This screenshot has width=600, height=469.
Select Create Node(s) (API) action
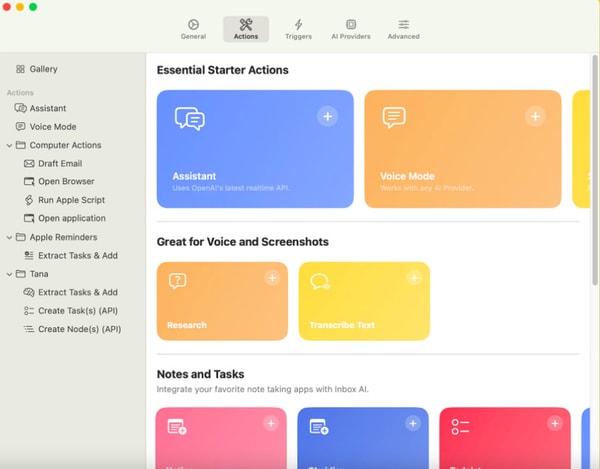pyautogui.click(x=79, y=329)
